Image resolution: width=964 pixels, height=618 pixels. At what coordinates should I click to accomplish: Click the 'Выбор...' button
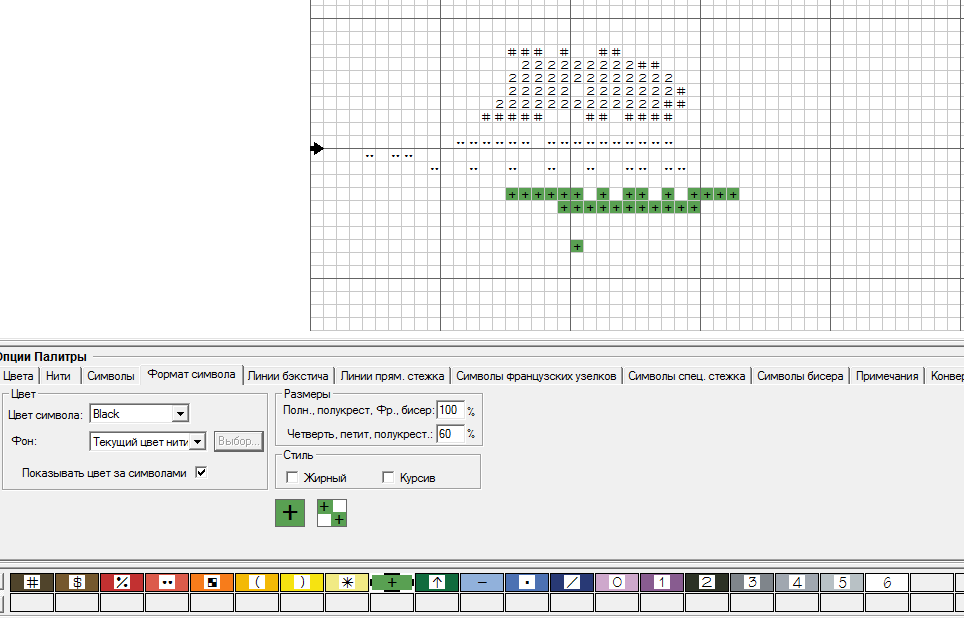coord(238,441)
